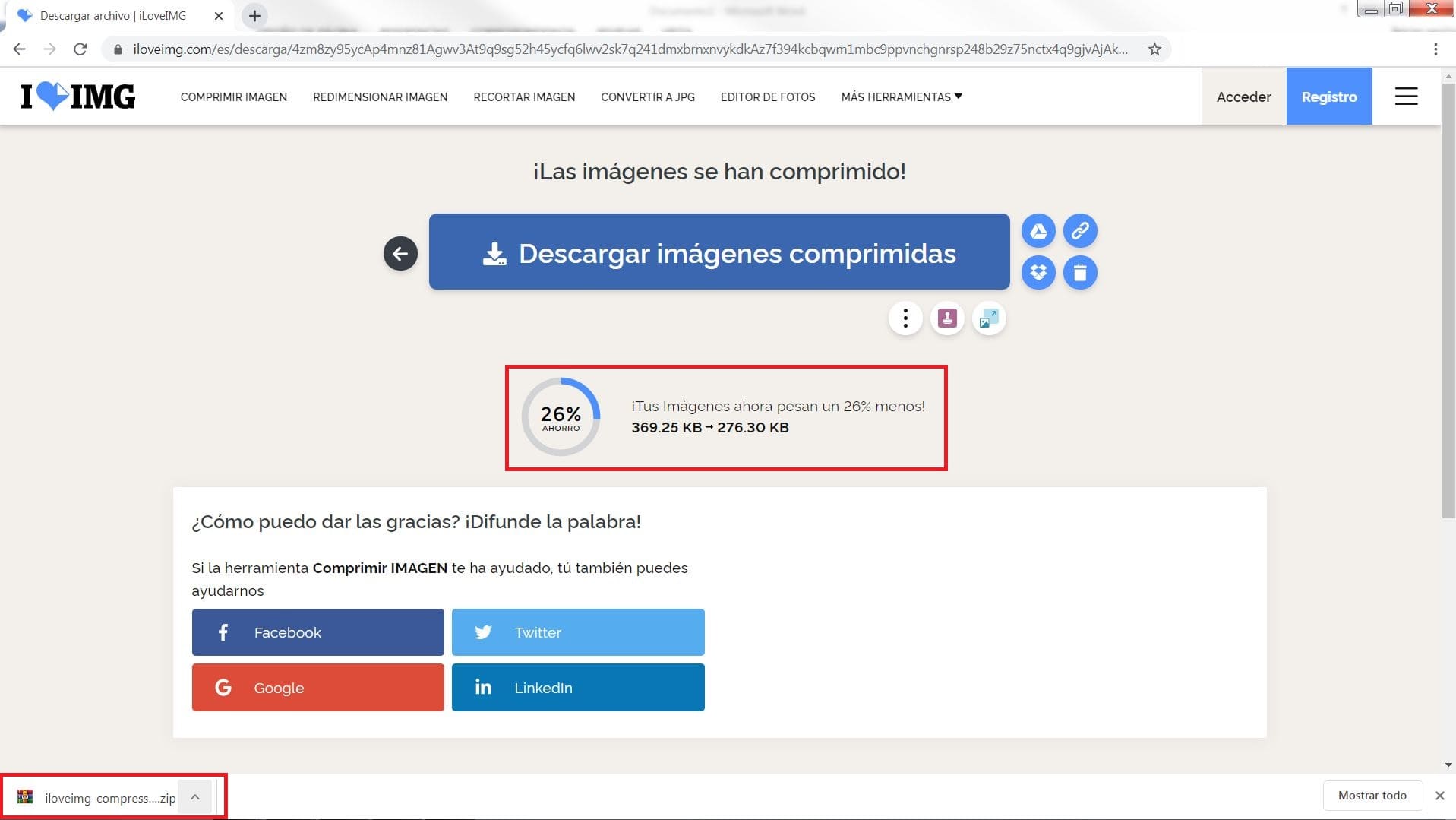Close the Descargar archivo tab
Image resolution: width=1456 pixels, height=820 pixels.
(219, 15)
